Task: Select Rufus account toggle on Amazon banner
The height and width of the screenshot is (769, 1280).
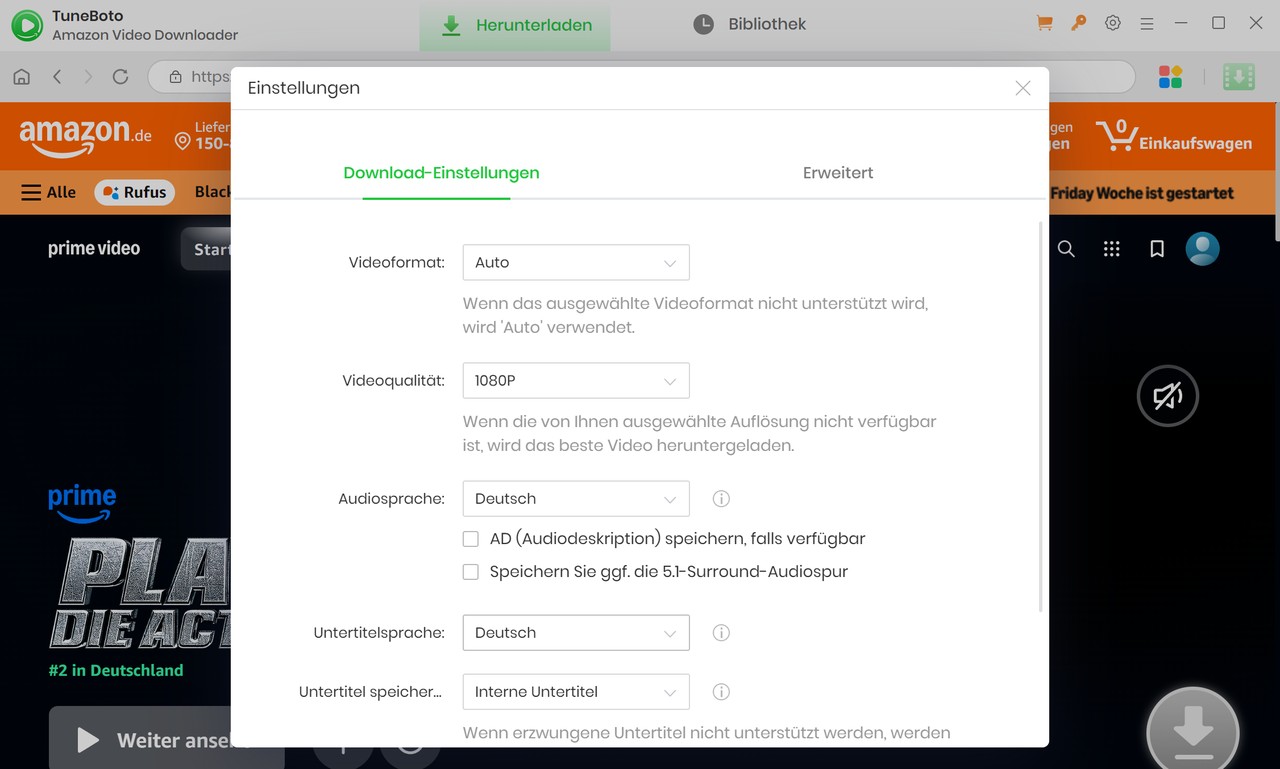Action: [x=134, y=191]
